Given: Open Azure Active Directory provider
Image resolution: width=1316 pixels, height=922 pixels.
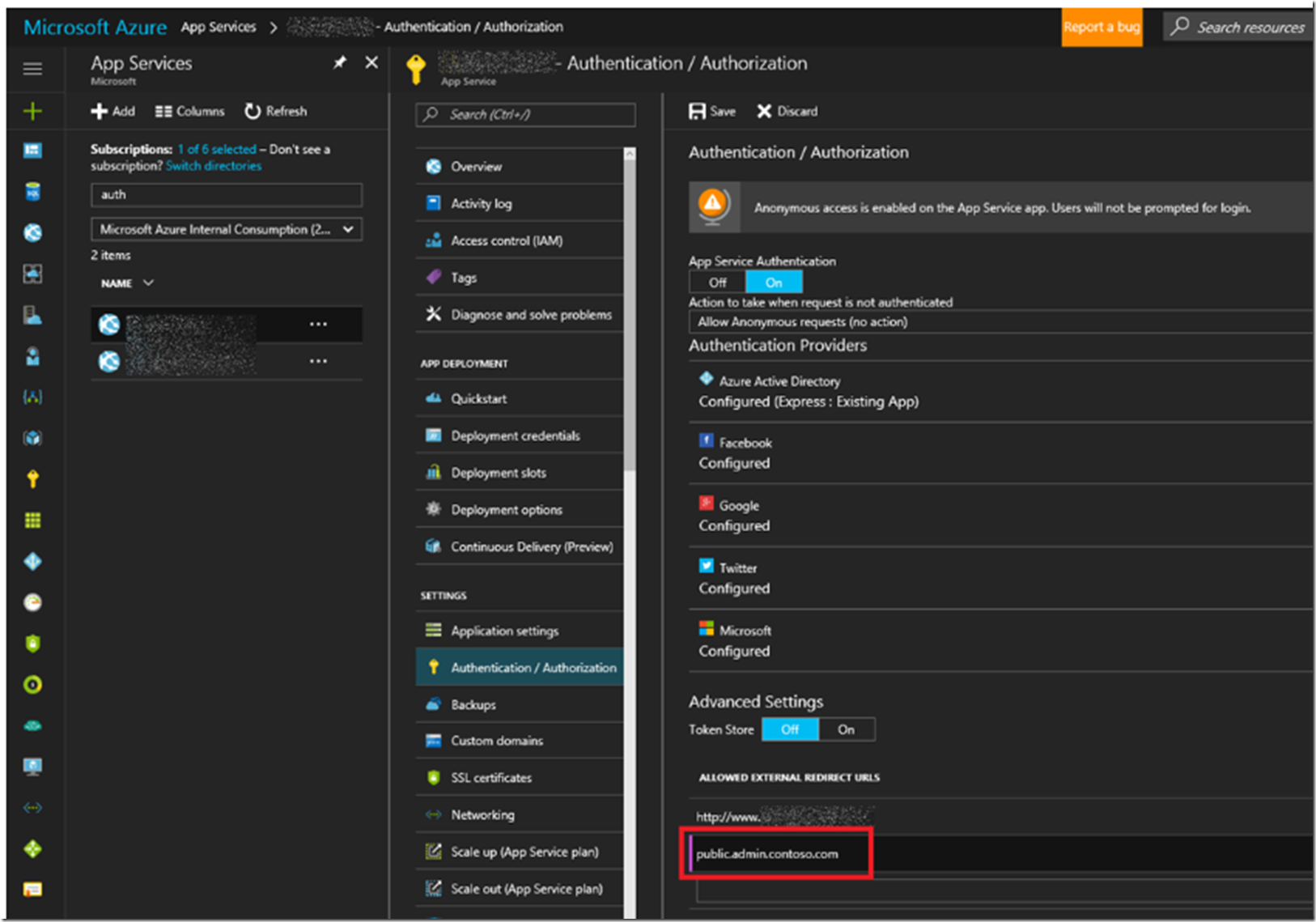Looking at the screenshot, I should click(x=1000, y=391).
